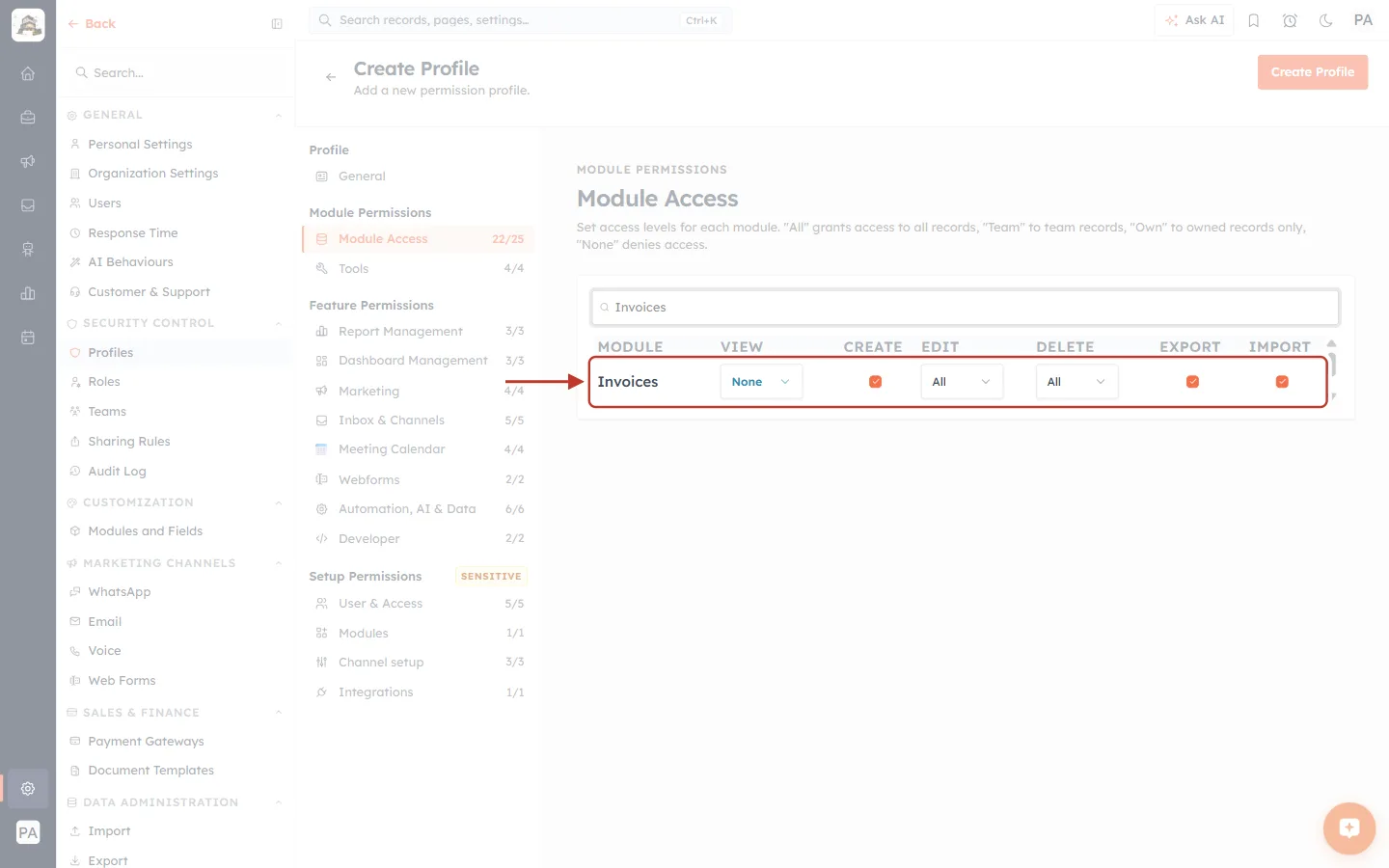
Task: Open the home icon in left rail
Action: pos(28,73)
